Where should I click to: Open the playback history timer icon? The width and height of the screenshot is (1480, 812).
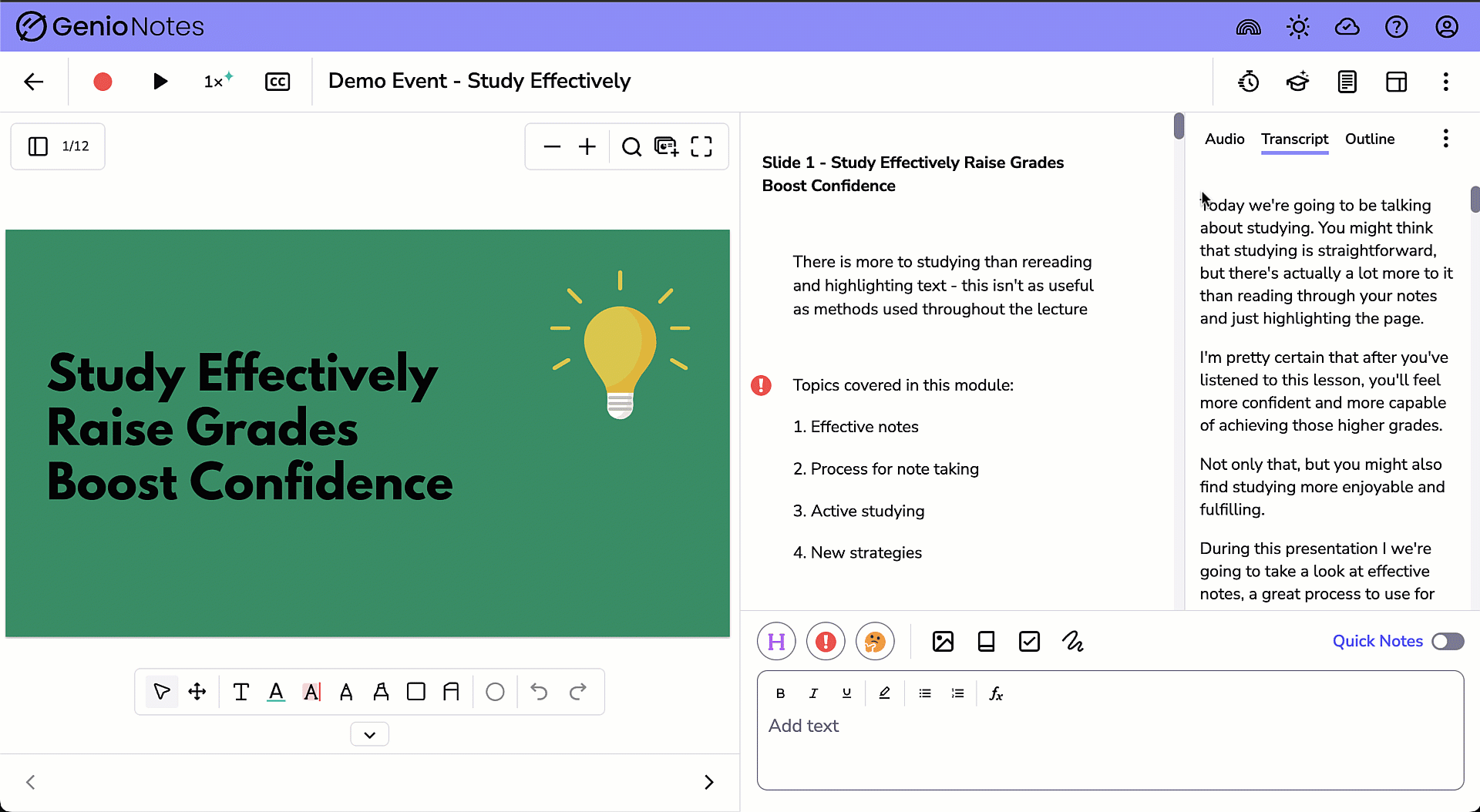point(1248,81)
